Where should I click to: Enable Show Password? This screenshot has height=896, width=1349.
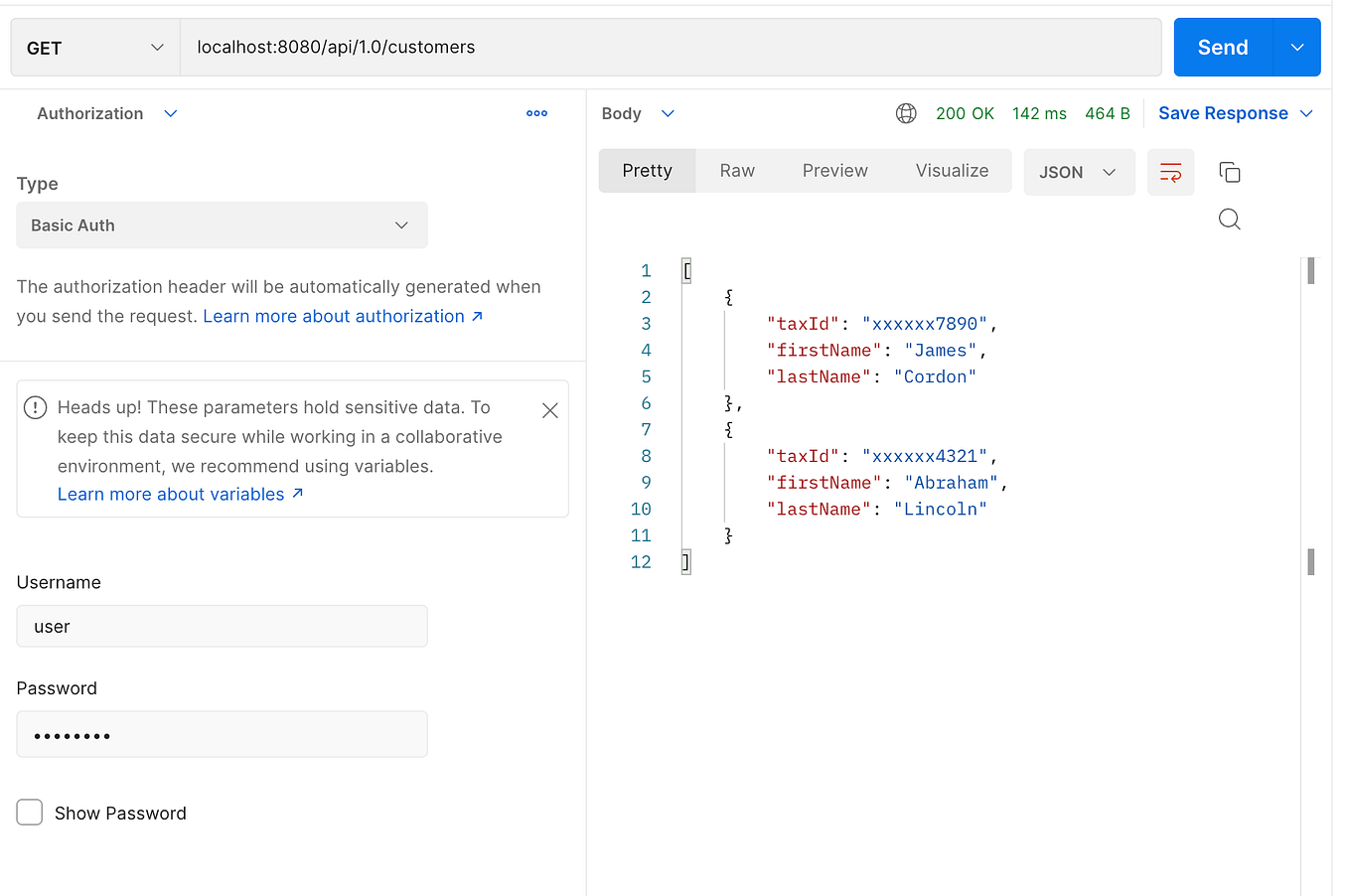tap(29, 812)
